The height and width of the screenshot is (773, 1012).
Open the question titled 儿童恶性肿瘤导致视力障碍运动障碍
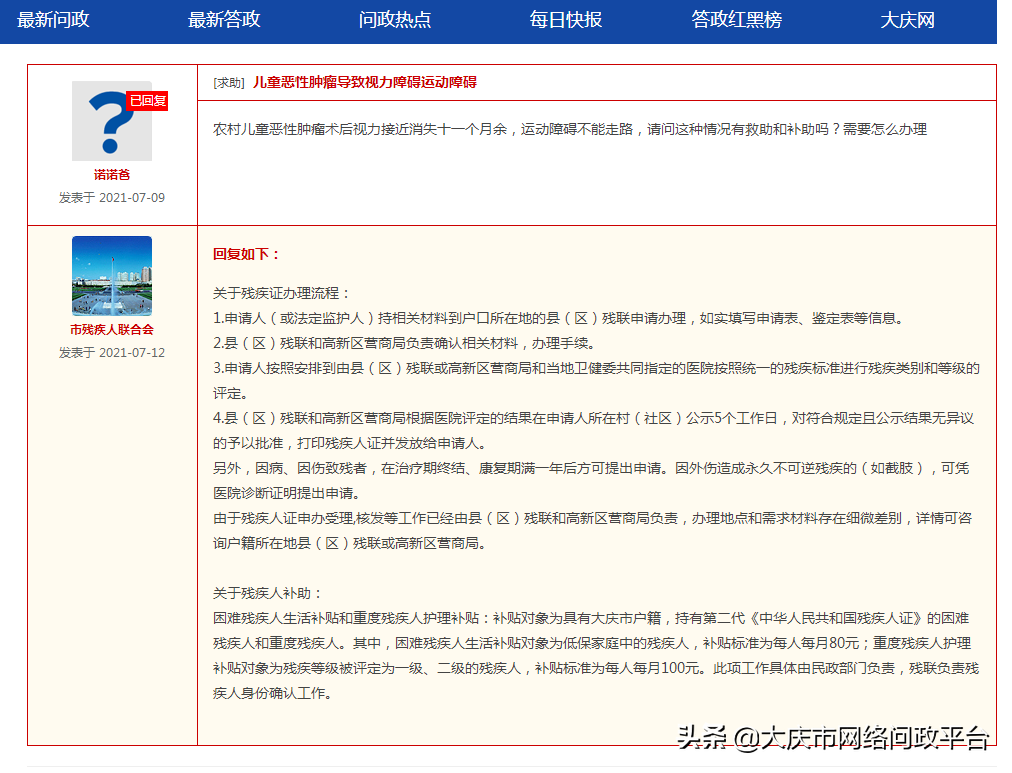[363, 83]
